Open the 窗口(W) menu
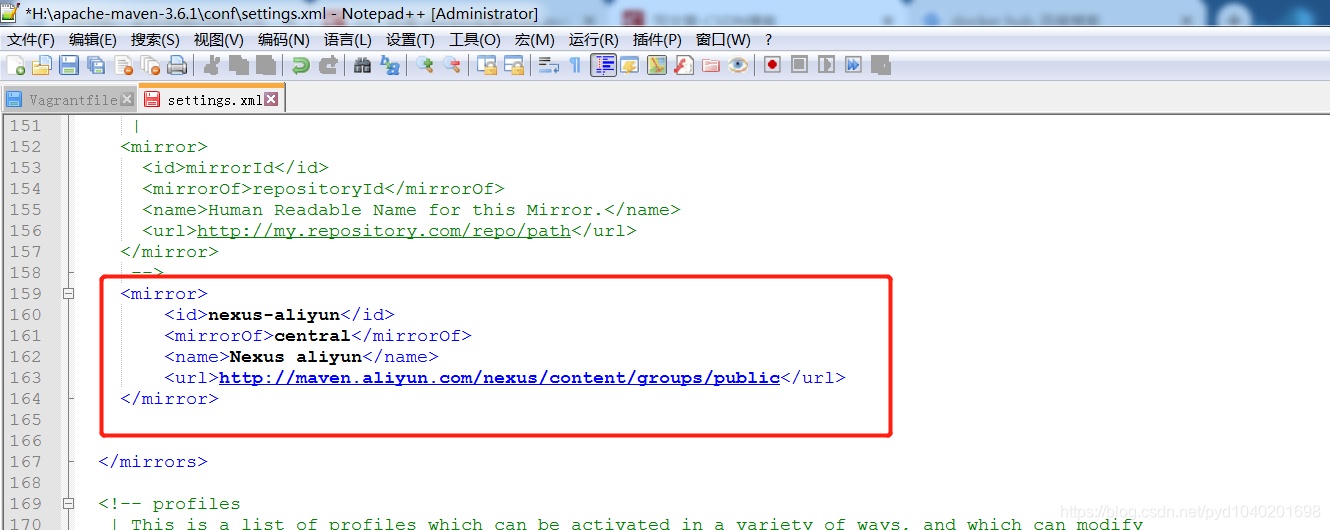The height and width of the screenshot is (530, 1330). [x=723, y=39]
